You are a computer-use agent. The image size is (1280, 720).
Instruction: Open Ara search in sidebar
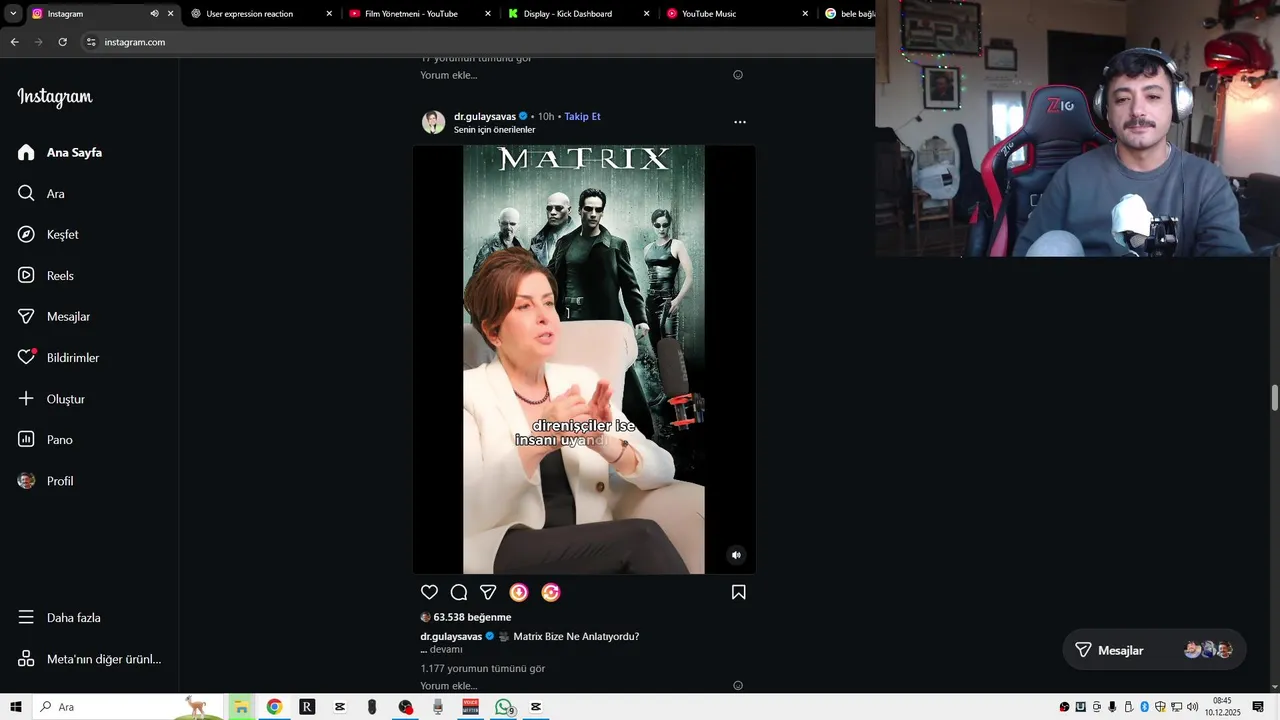(41, 193)
